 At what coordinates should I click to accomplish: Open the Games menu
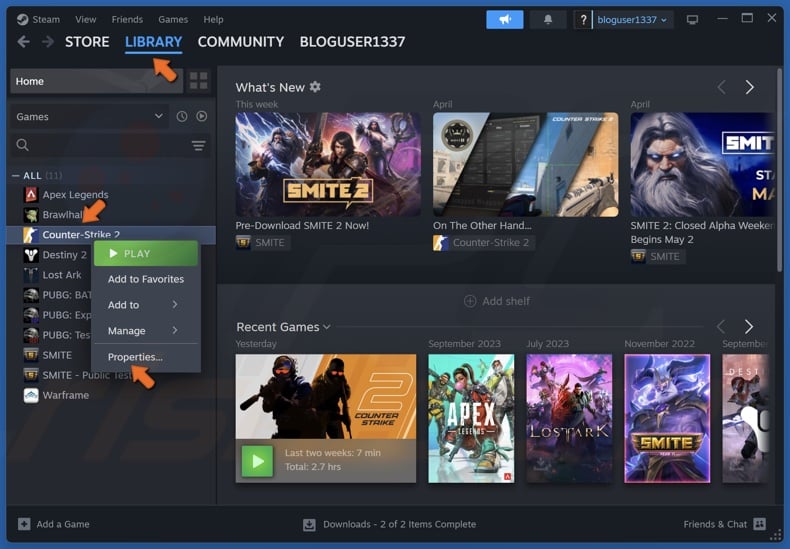[173, 20]
